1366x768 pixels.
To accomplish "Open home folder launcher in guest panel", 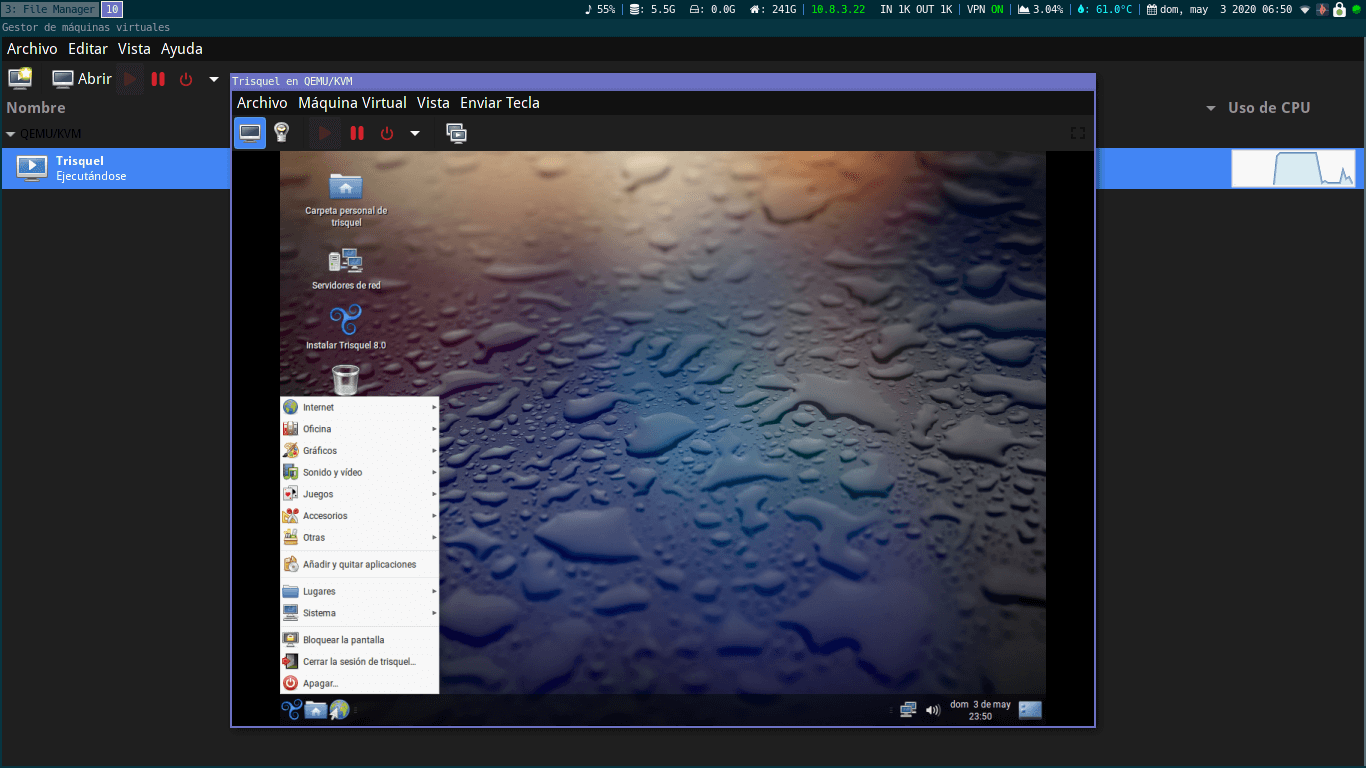I will pos(315,710).
